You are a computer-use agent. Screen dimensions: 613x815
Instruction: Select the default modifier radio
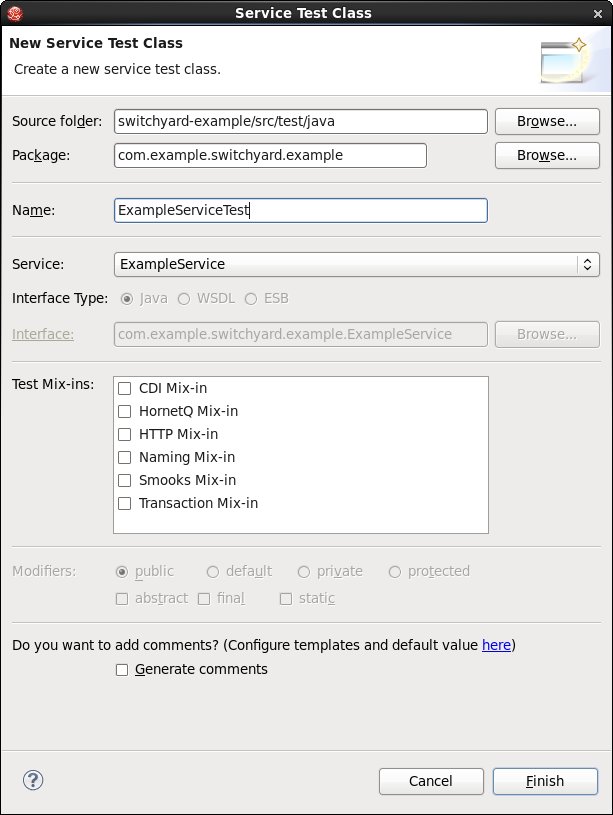click(213, 572)
